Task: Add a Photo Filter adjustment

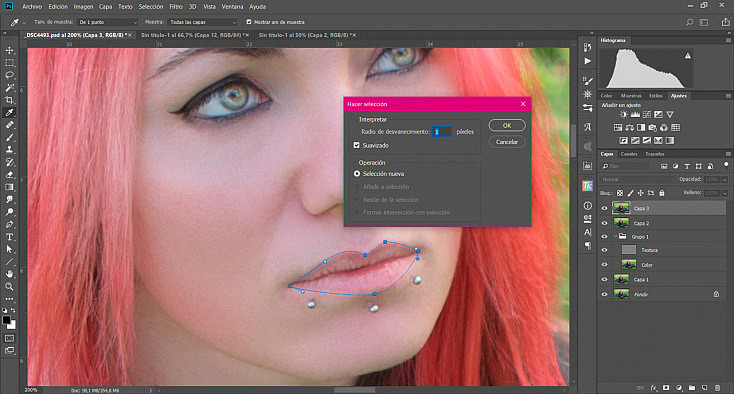Action: (653, 127)
